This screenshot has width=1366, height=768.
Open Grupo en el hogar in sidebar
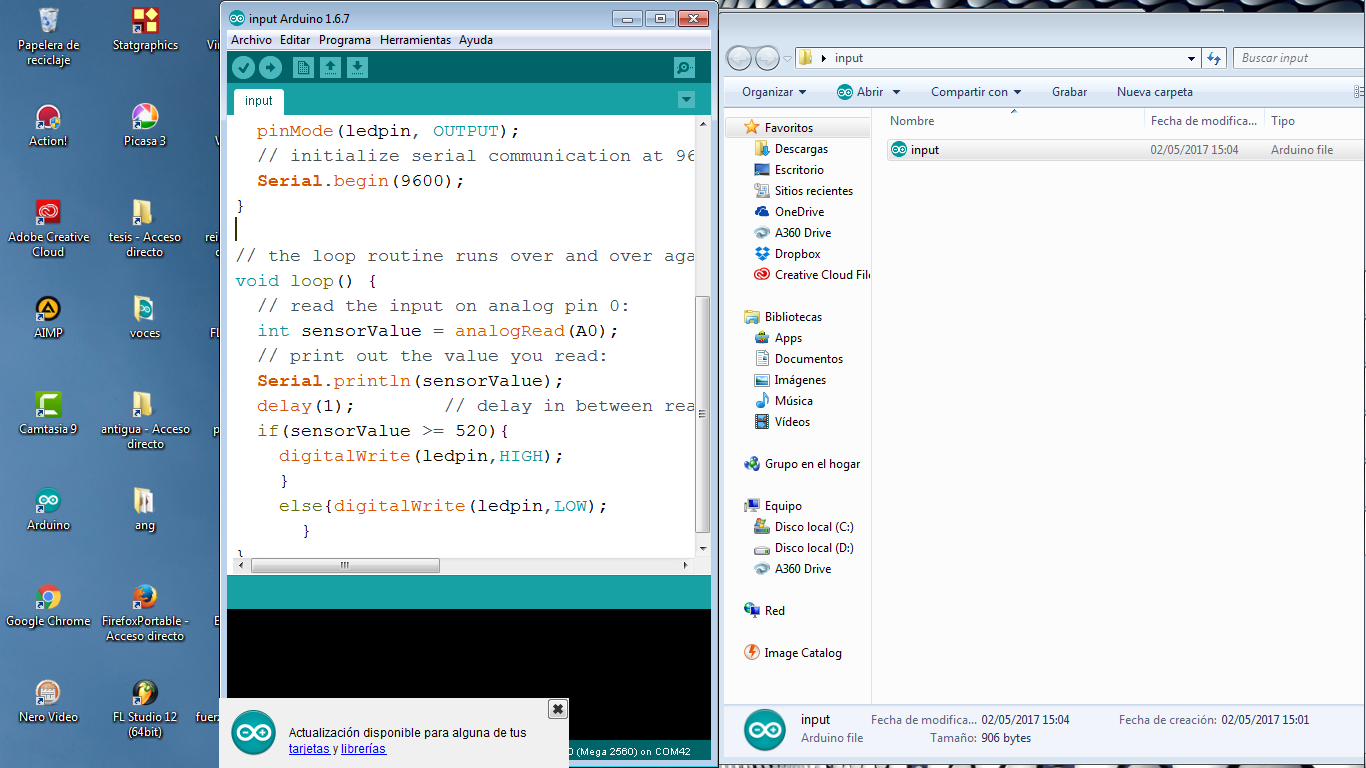(812, 464)
